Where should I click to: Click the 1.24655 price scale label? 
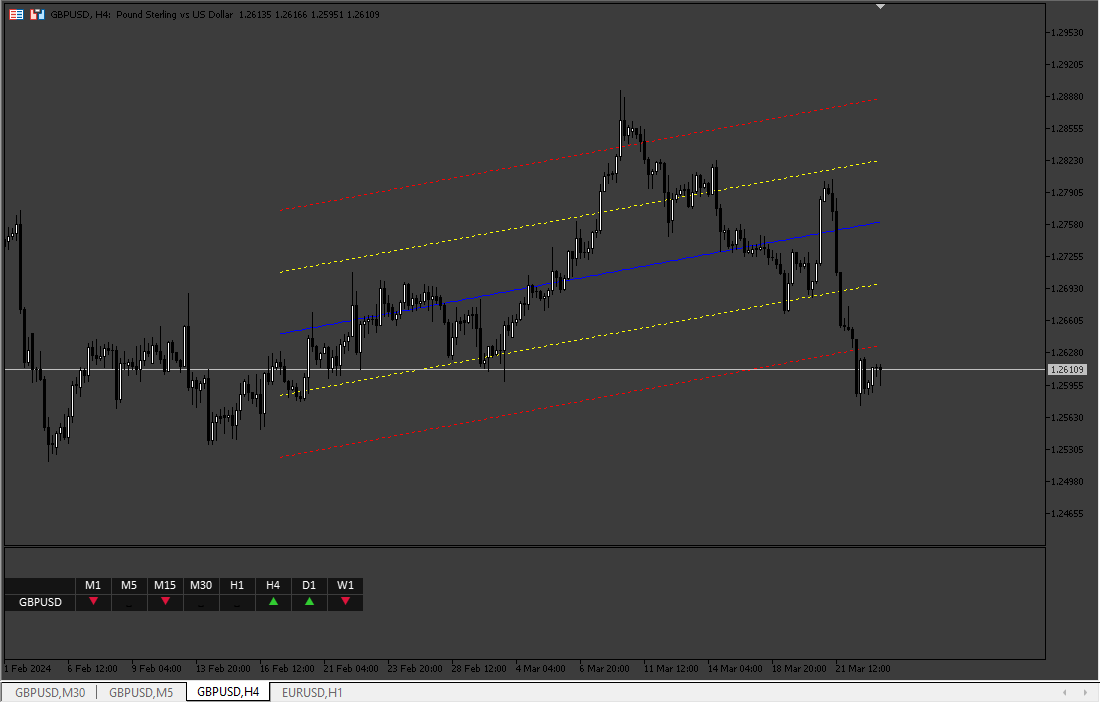click(1067, 513)
